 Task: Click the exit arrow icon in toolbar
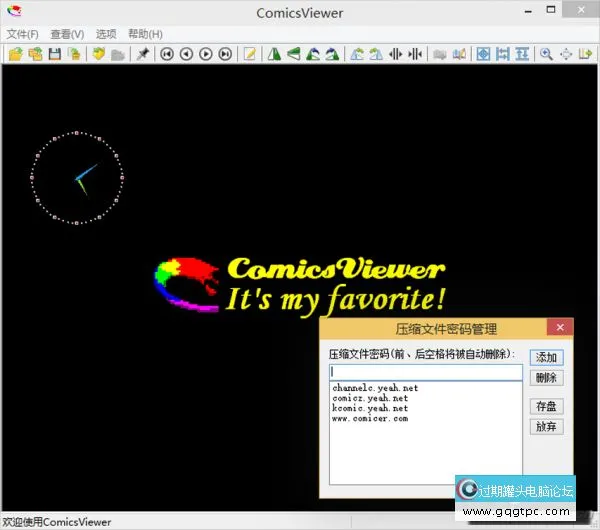coord(585,54)
